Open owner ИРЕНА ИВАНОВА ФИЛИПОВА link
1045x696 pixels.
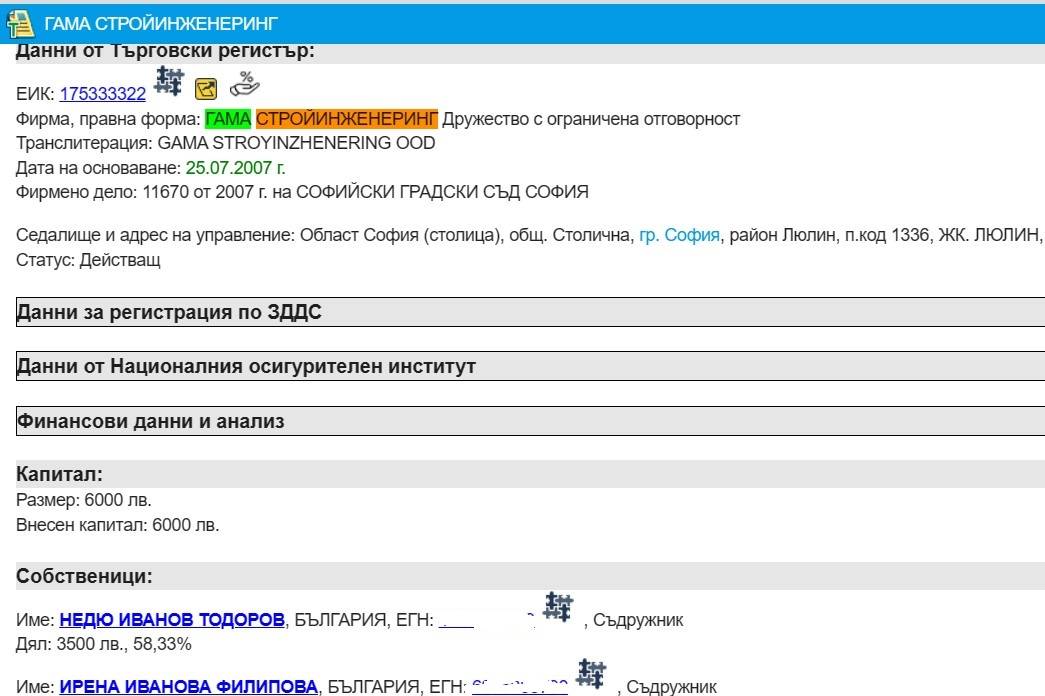pyautogui.click(x=189, y=687)
